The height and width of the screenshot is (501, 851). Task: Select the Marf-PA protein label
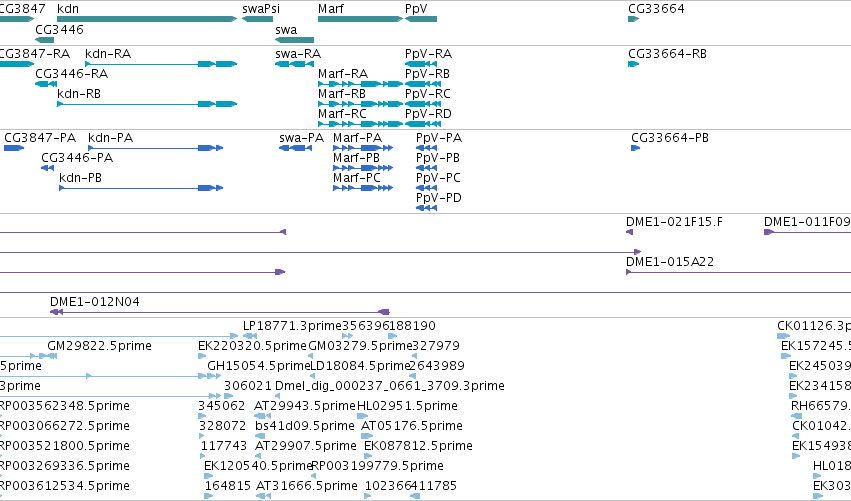click(x=358, y=138)
